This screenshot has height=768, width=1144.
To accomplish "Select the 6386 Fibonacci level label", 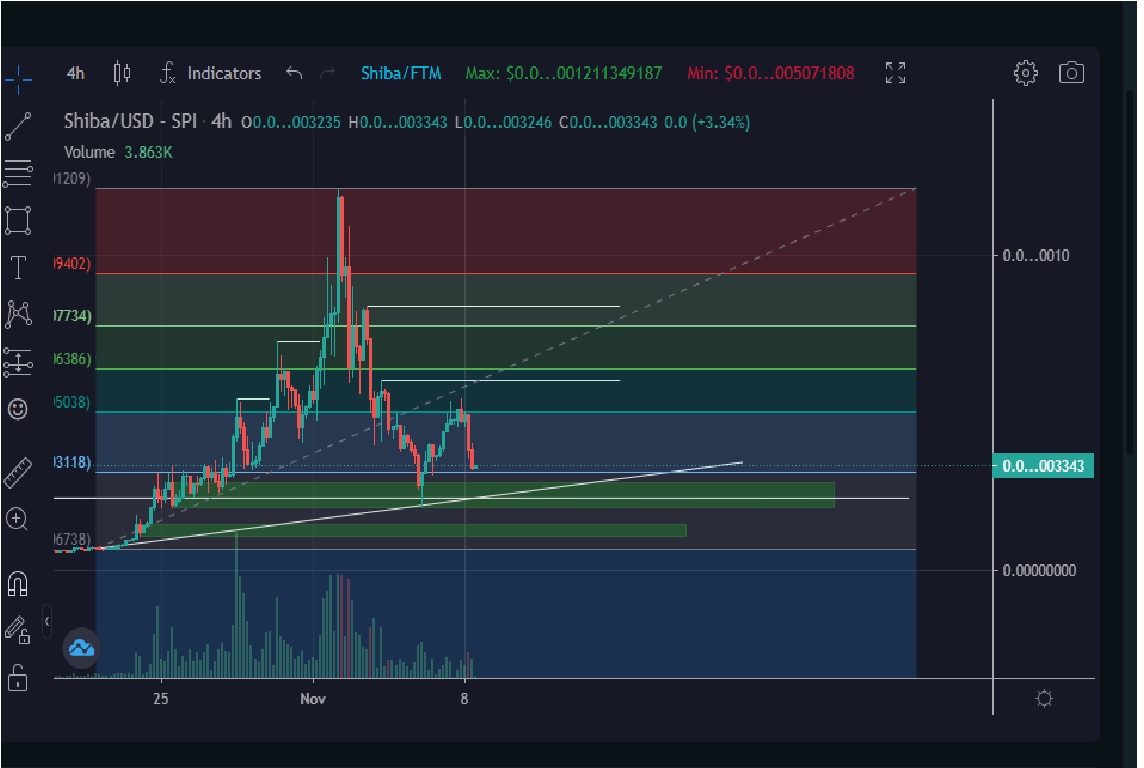I will (x=72, y=359).
